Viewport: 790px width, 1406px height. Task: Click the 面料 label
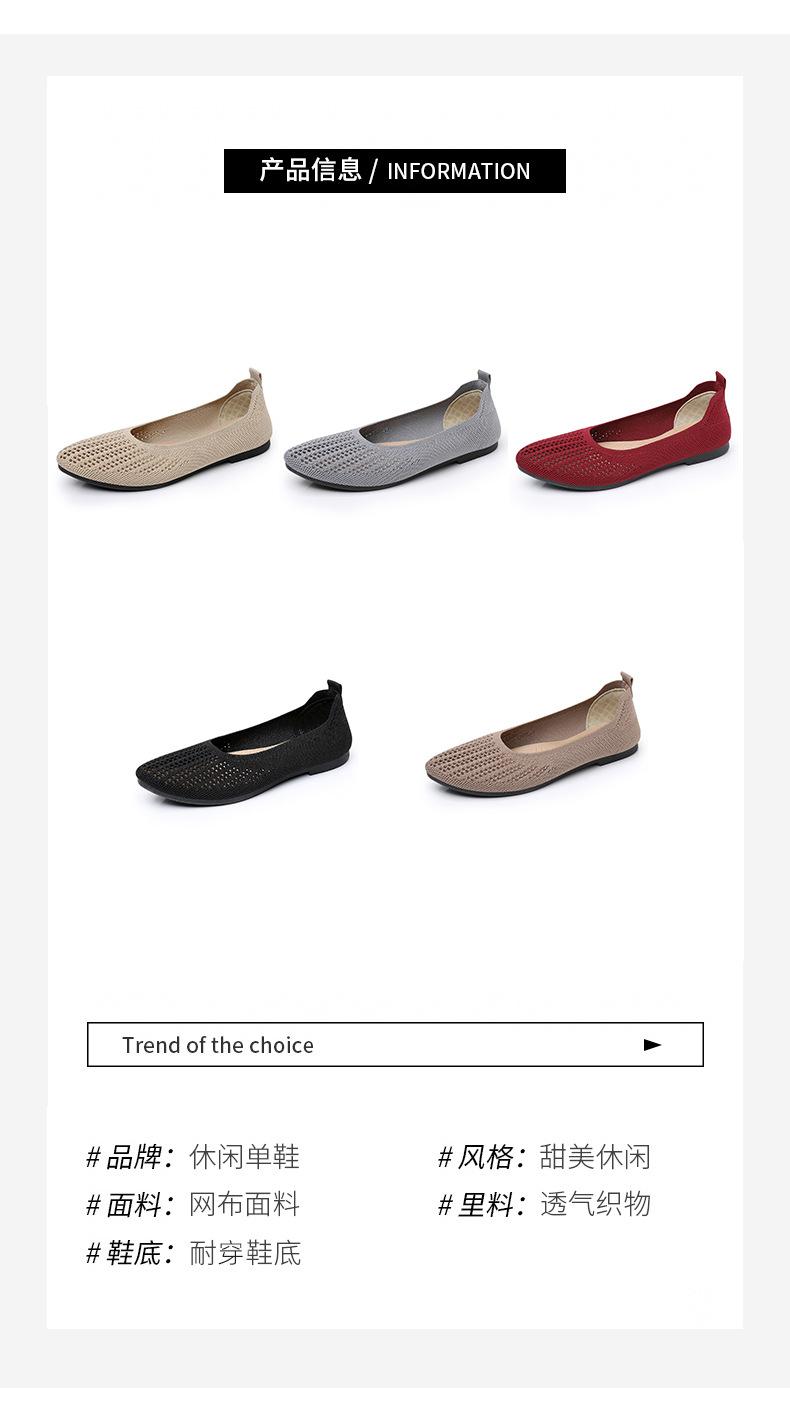tap(133, 1205)
